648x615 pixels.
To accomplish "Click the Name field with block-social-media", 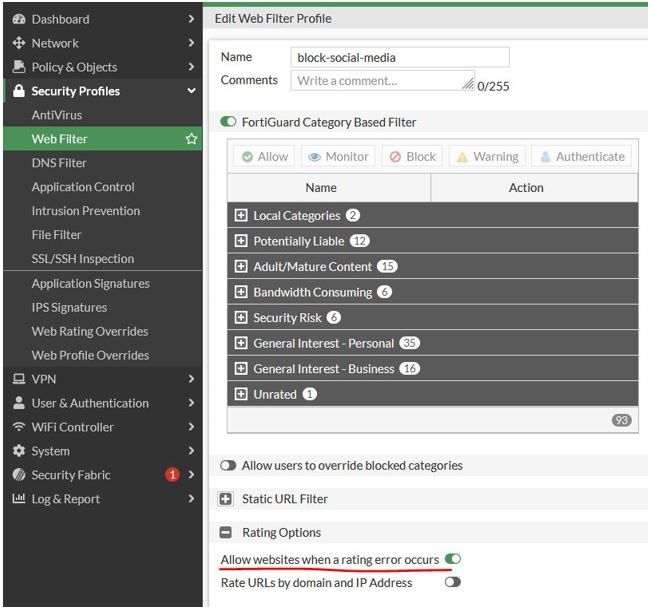I will point(400,57).
